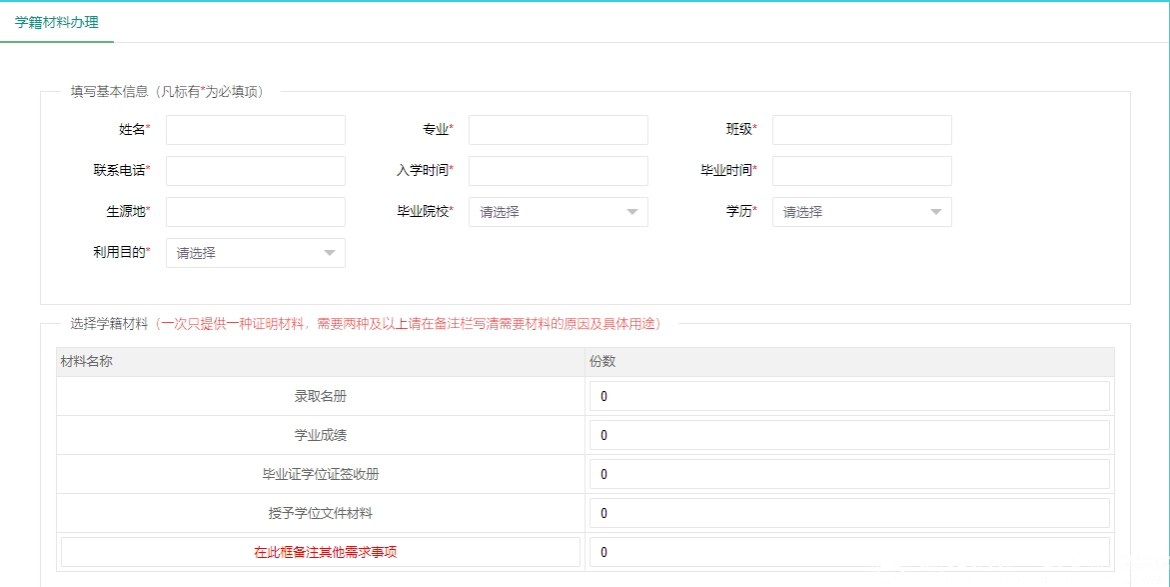
Task: Switch to the 学籍材料办理 tab
Action: pyautogui.click(x=57, y=22)
